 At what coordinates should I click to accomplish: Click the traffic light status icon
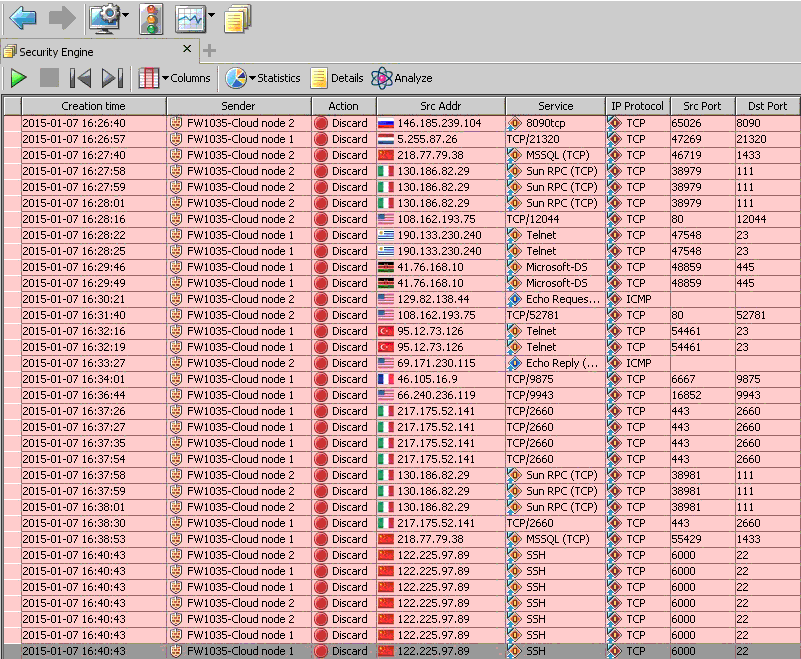click(151, 19)
